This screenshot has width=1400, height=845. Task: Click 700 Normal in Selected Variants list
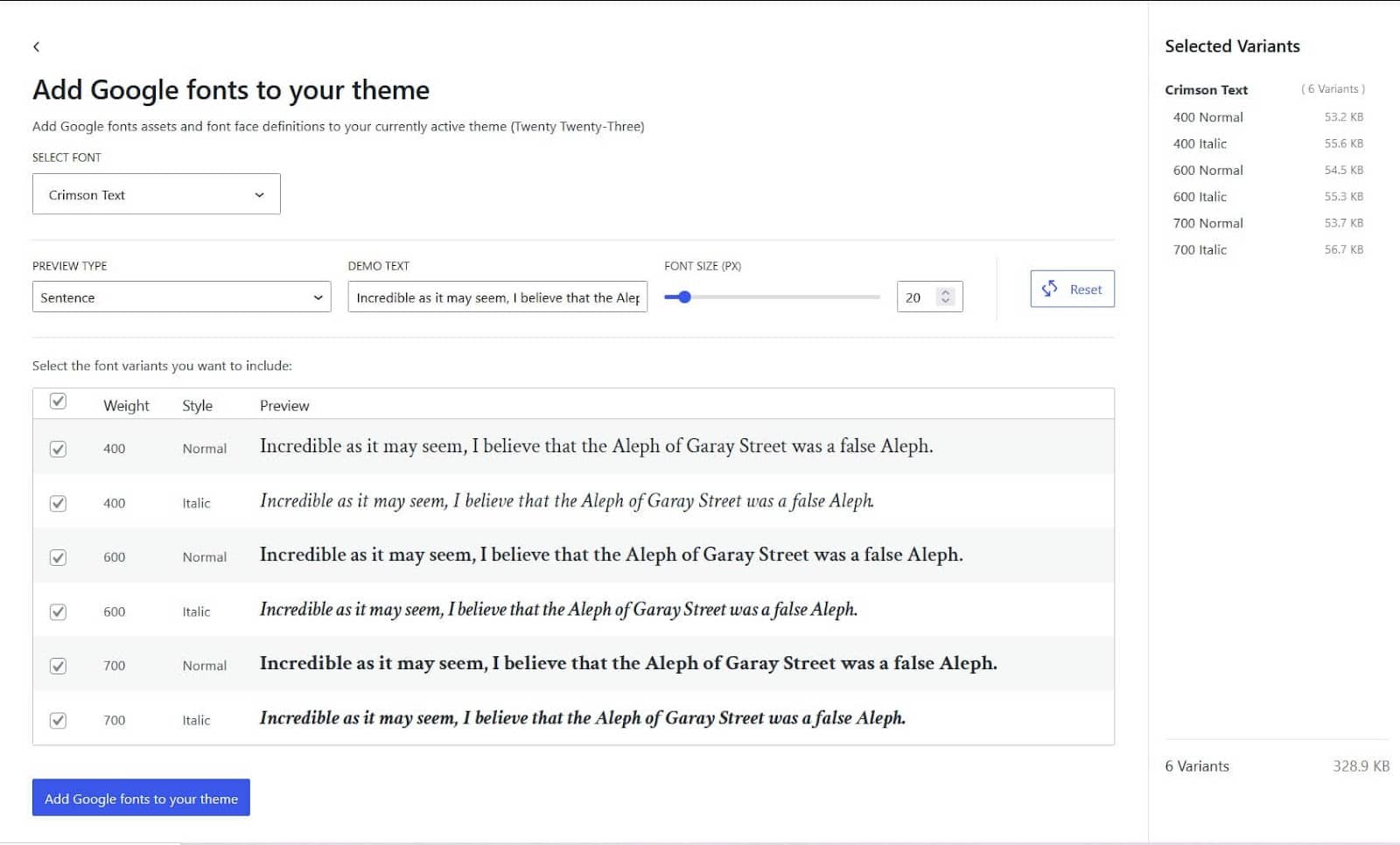tap(1207, 223)
